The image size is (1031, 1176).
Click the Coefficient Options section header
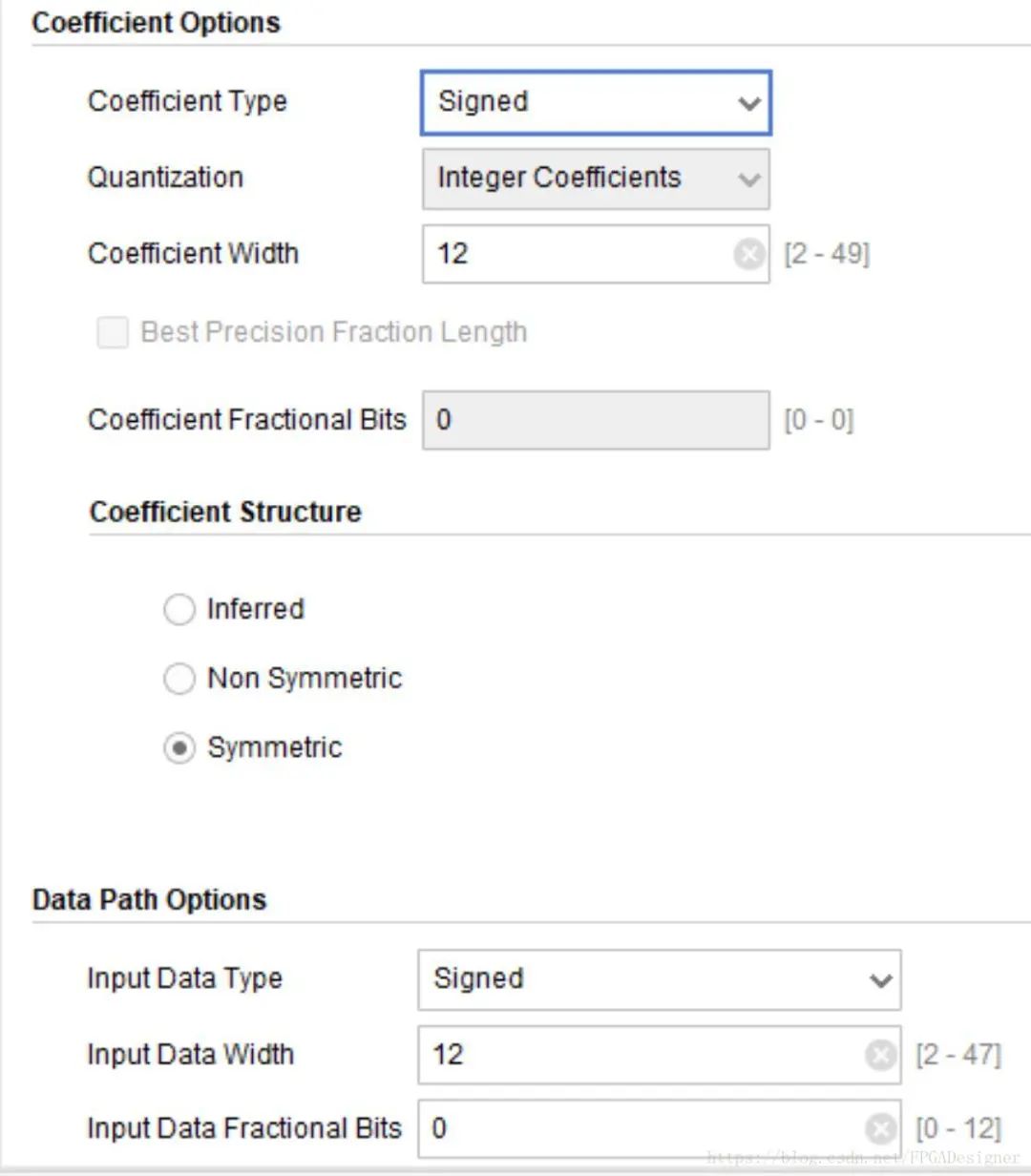(156, 22)
